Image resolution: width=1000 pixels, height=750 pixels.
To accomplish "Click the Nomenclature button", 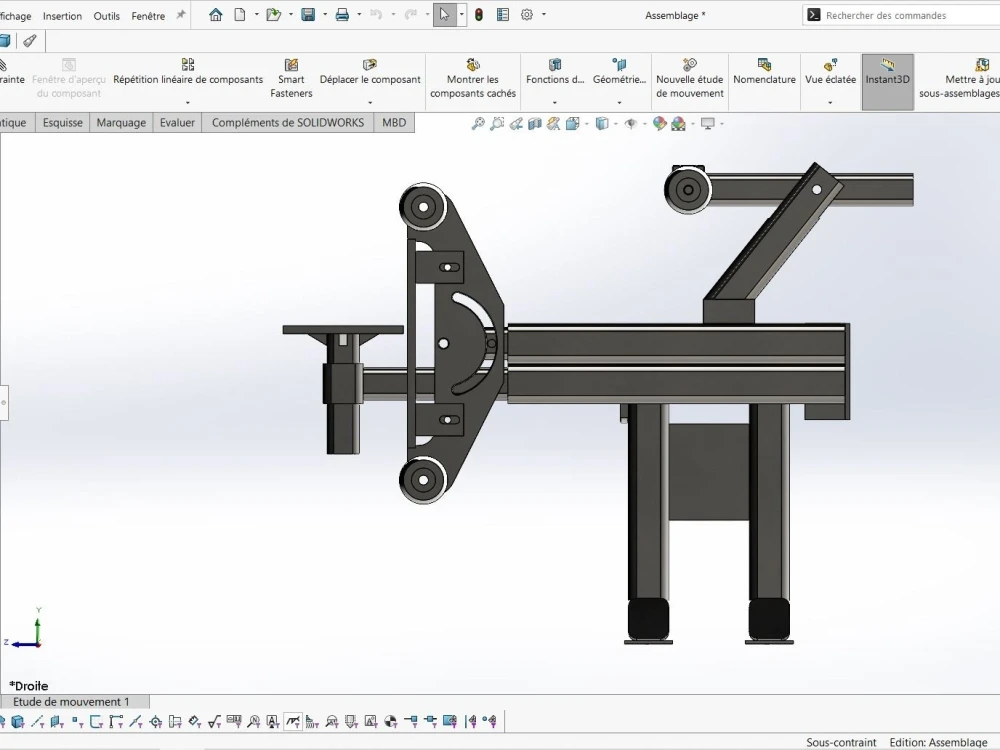I will (764, 80).
